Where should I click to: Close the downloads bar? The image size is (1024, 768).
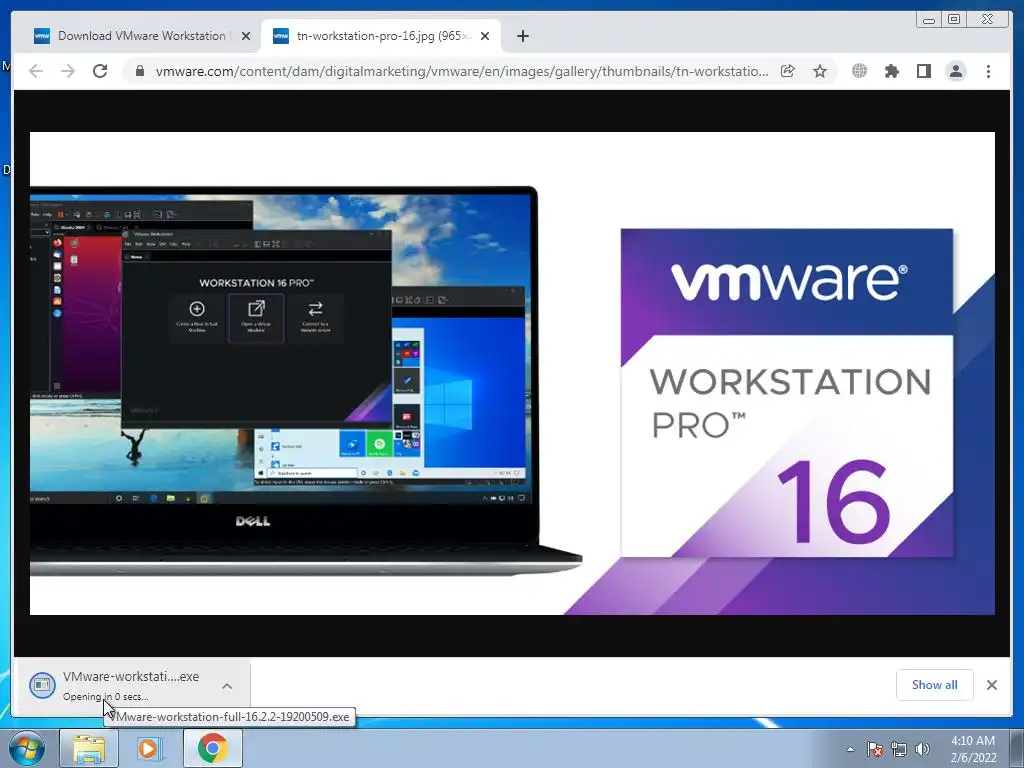991,684
